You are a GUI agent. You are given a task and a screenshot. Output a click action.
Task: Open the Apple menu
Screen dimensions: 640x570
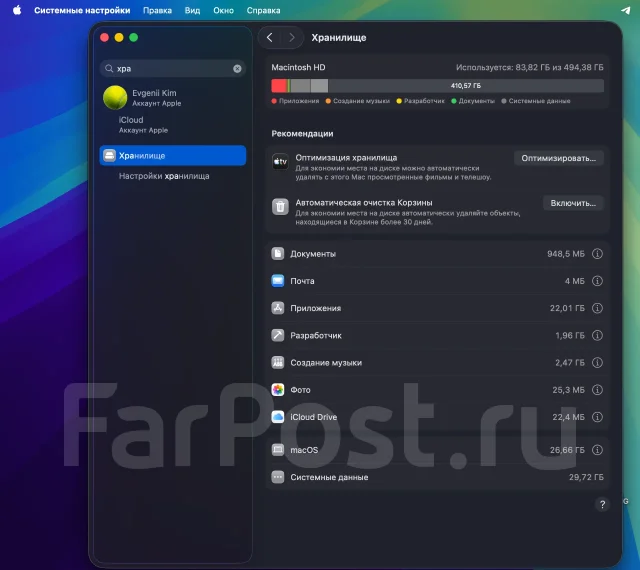[17, 10]
